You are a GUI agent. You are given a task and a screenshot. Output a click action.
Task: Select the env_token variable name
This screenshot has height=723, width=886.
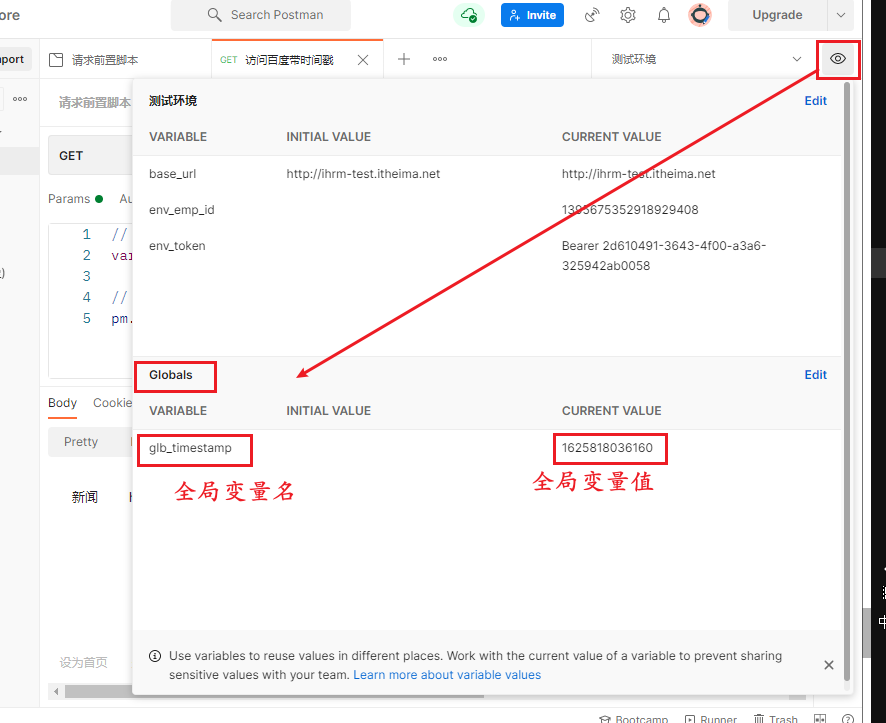(177, 246)
